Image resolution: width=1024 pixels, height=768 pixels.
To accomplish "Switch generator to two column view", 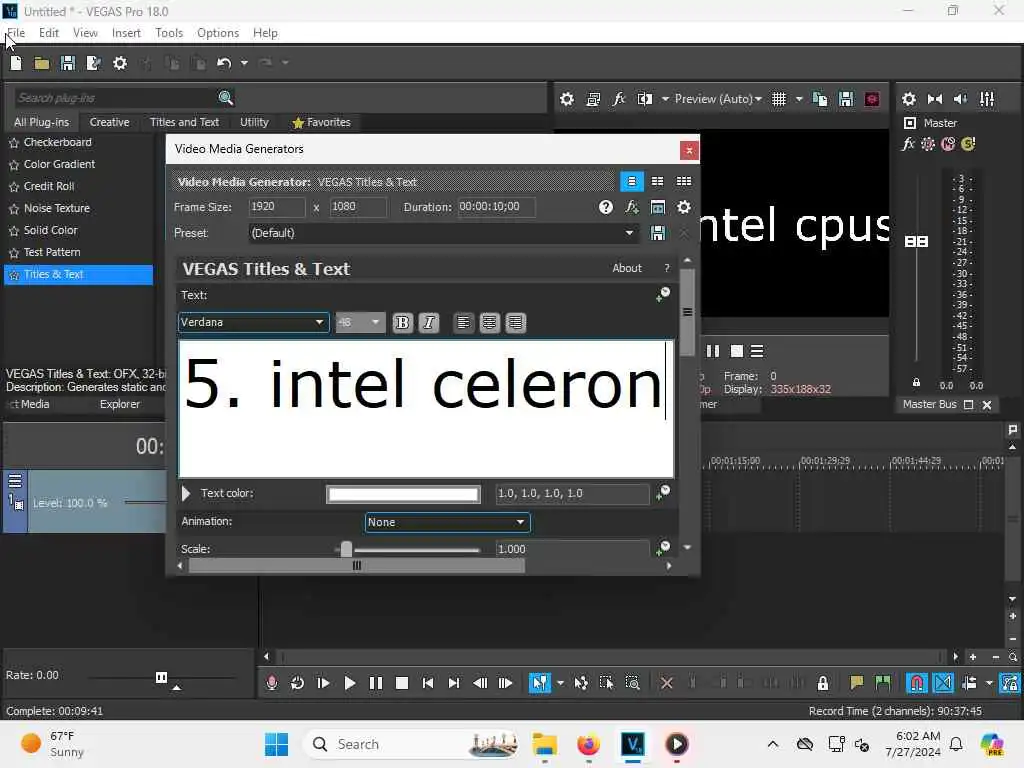I will pos(658,182).
